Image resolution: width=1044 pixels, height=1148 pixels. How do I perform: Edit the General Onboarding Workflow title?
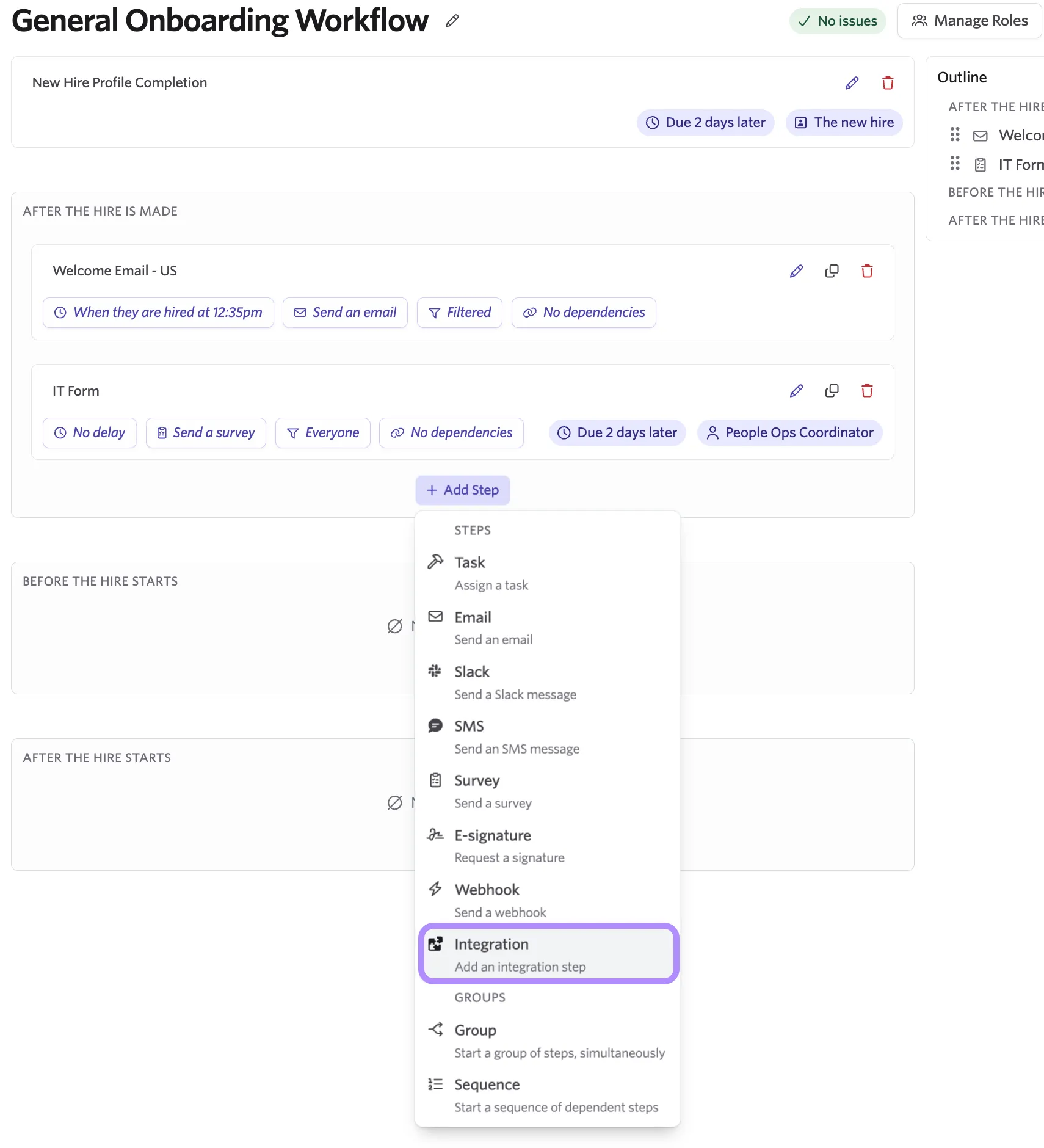[452, 21]
